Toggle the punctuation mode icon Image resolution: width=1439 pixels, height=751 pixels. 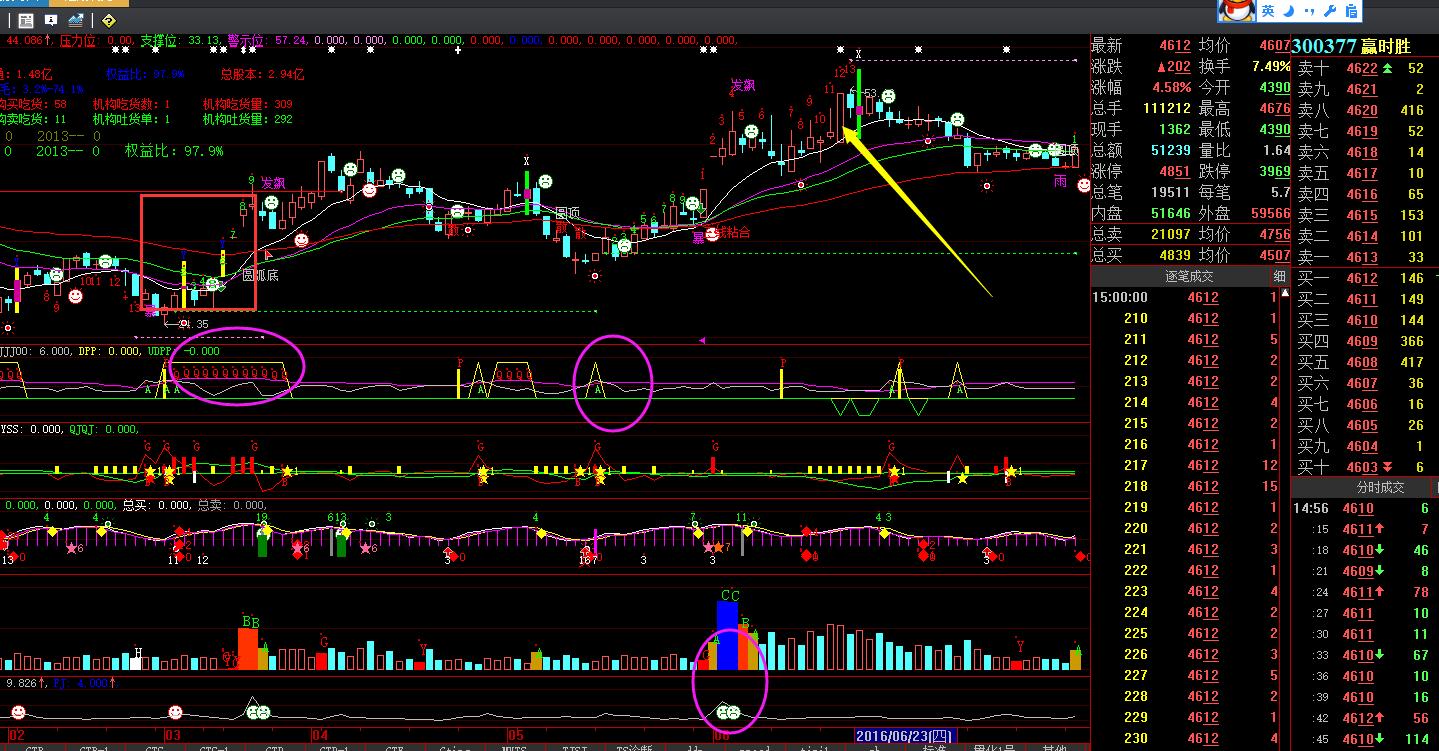(x=1309, y=11)
